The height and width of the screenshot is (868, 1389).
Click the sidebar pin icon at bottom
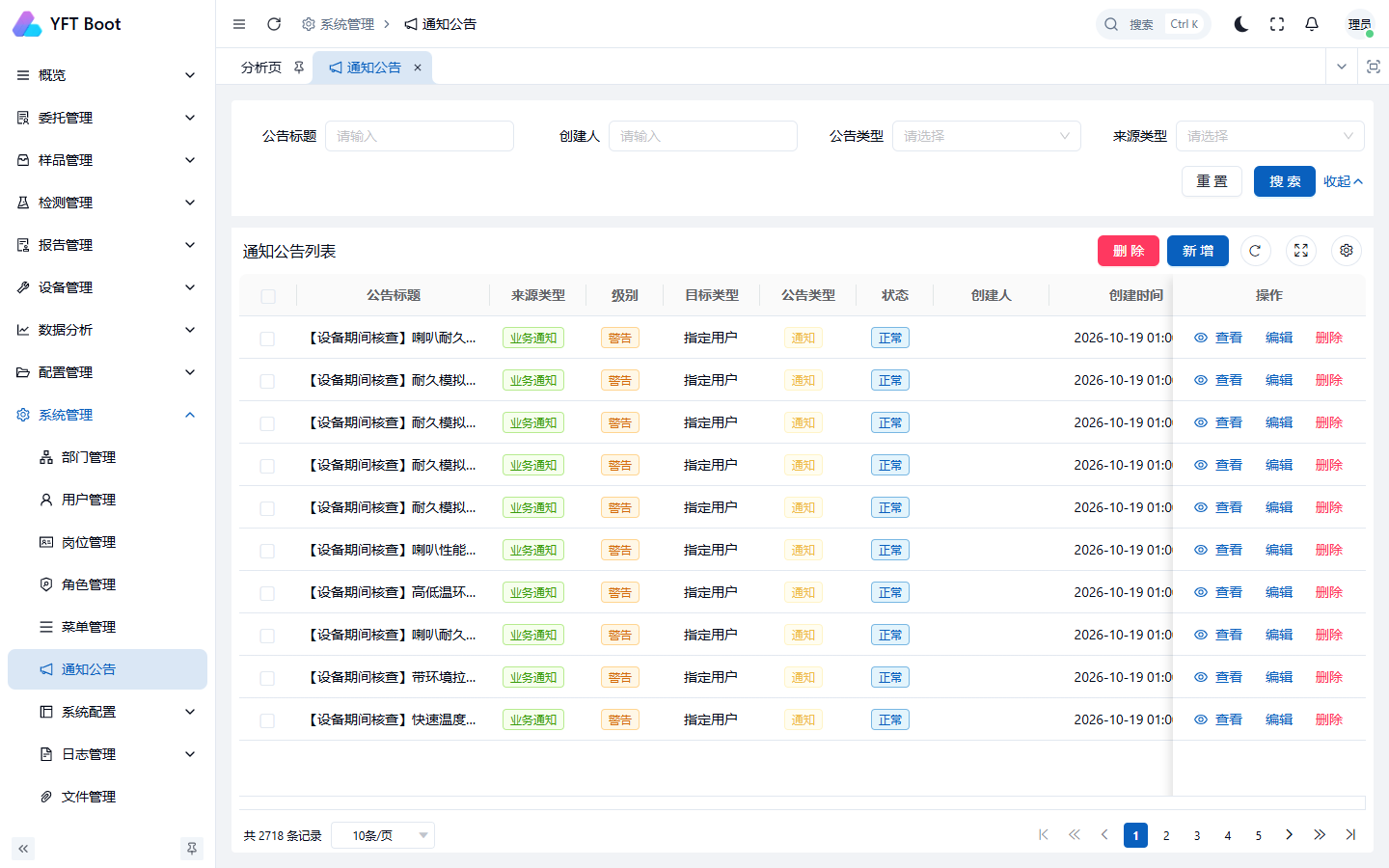(x=192, y=849)
